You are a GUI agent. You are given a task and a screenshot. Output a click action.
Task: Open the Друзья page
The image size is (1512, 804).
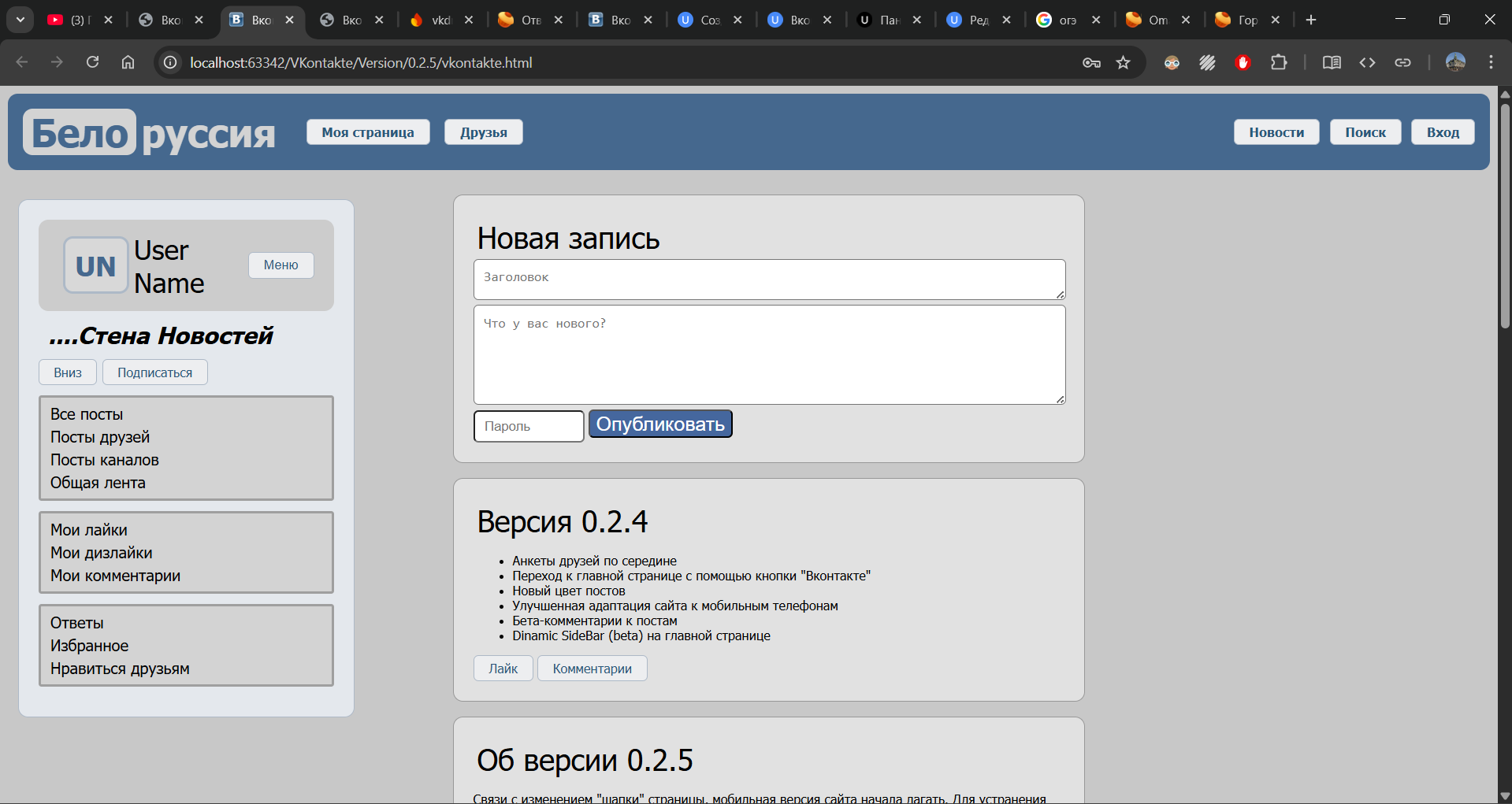(x=484, y=132)
